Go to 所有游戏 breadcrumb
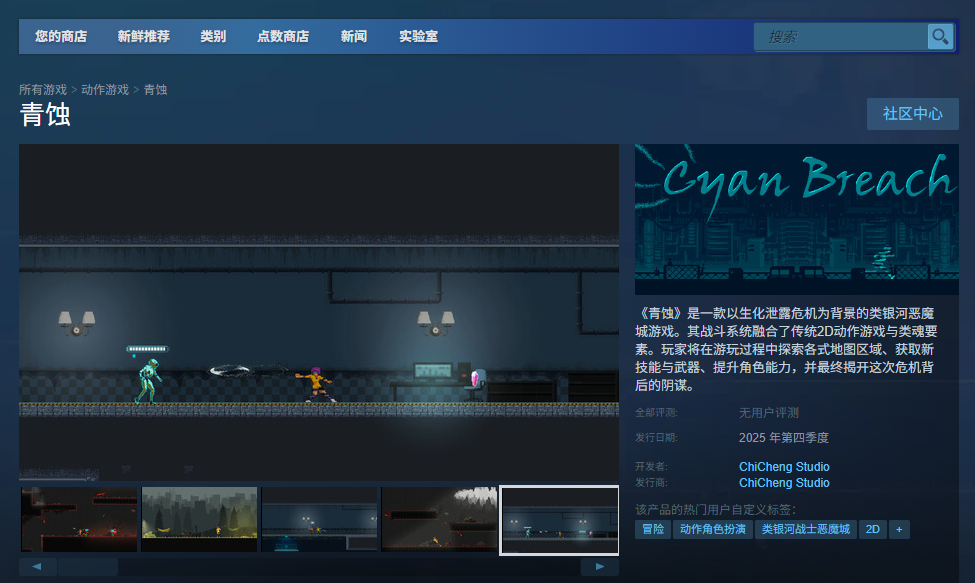This screenshot has height=583, width=975. tap(43, 90)
